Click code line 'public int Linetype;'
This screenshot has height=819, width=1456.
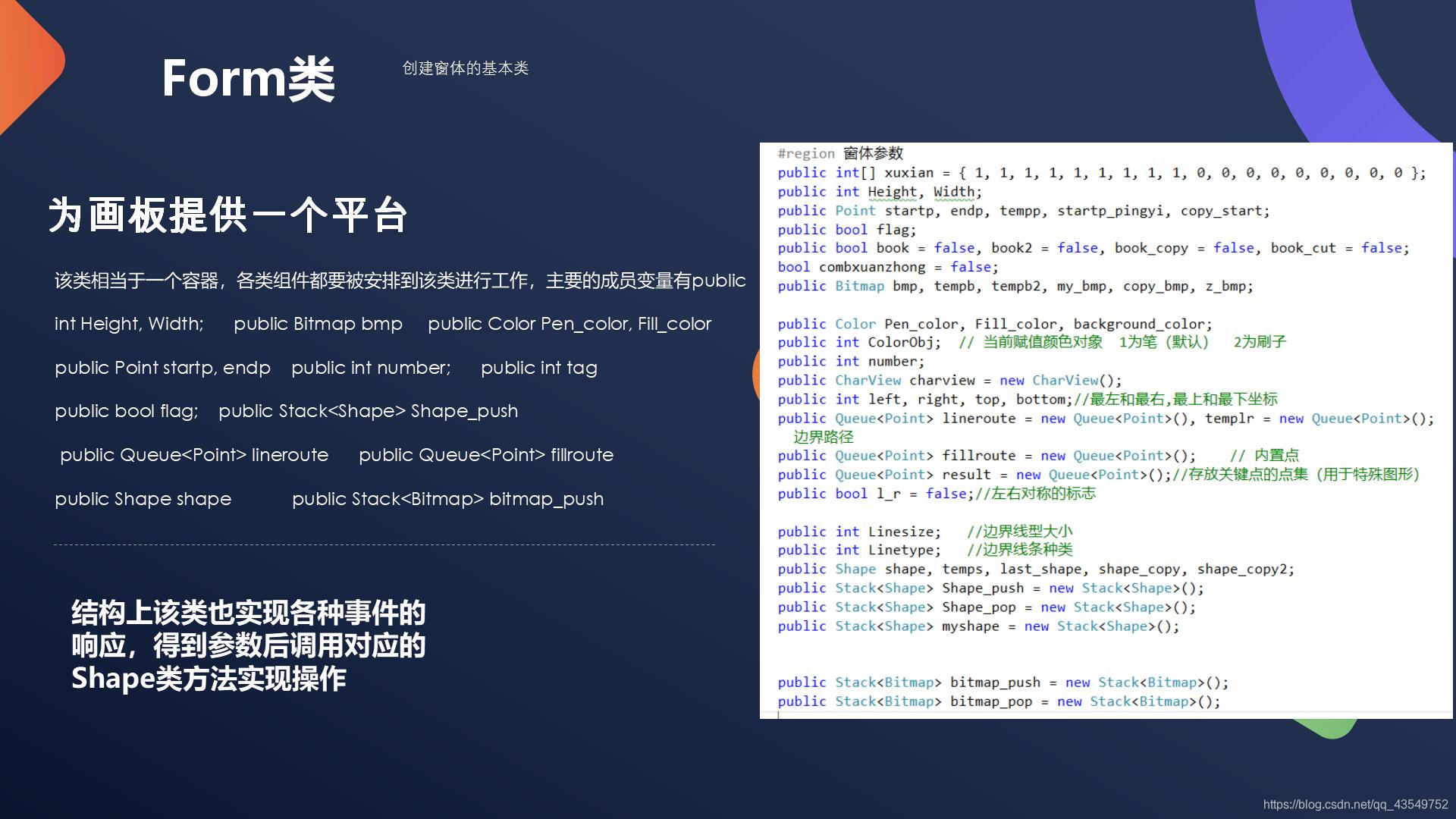pyautogui.click(x=925, y=549)
